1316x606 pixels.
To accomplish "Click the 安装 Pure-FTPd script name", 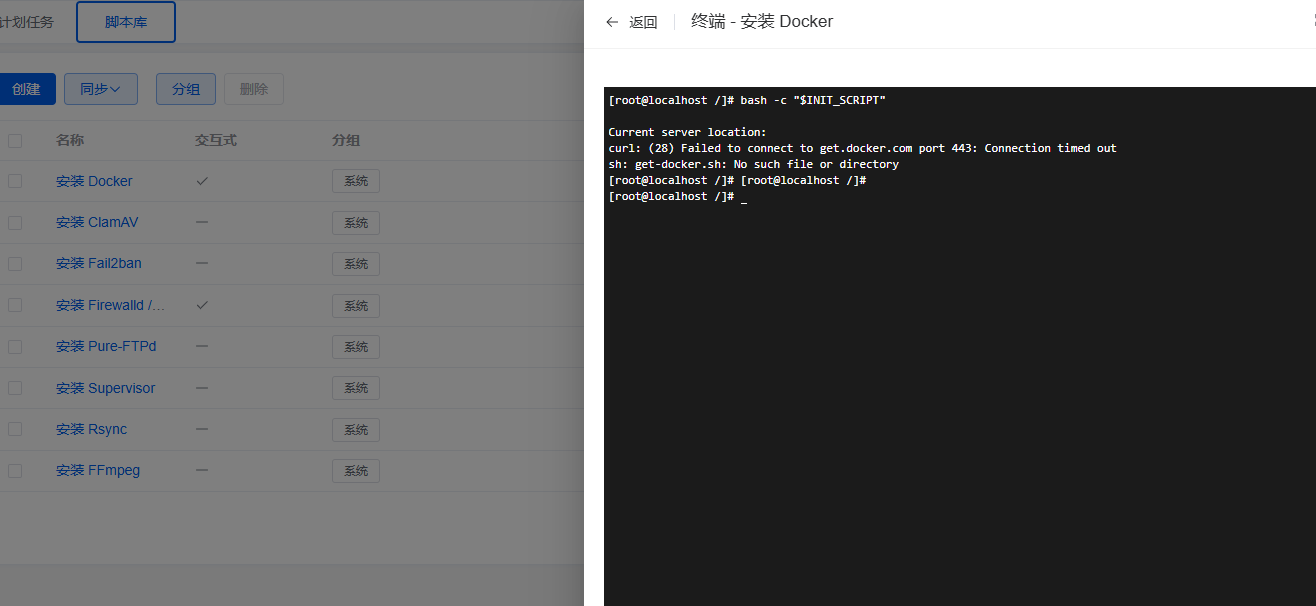I will tap(106, 346).
